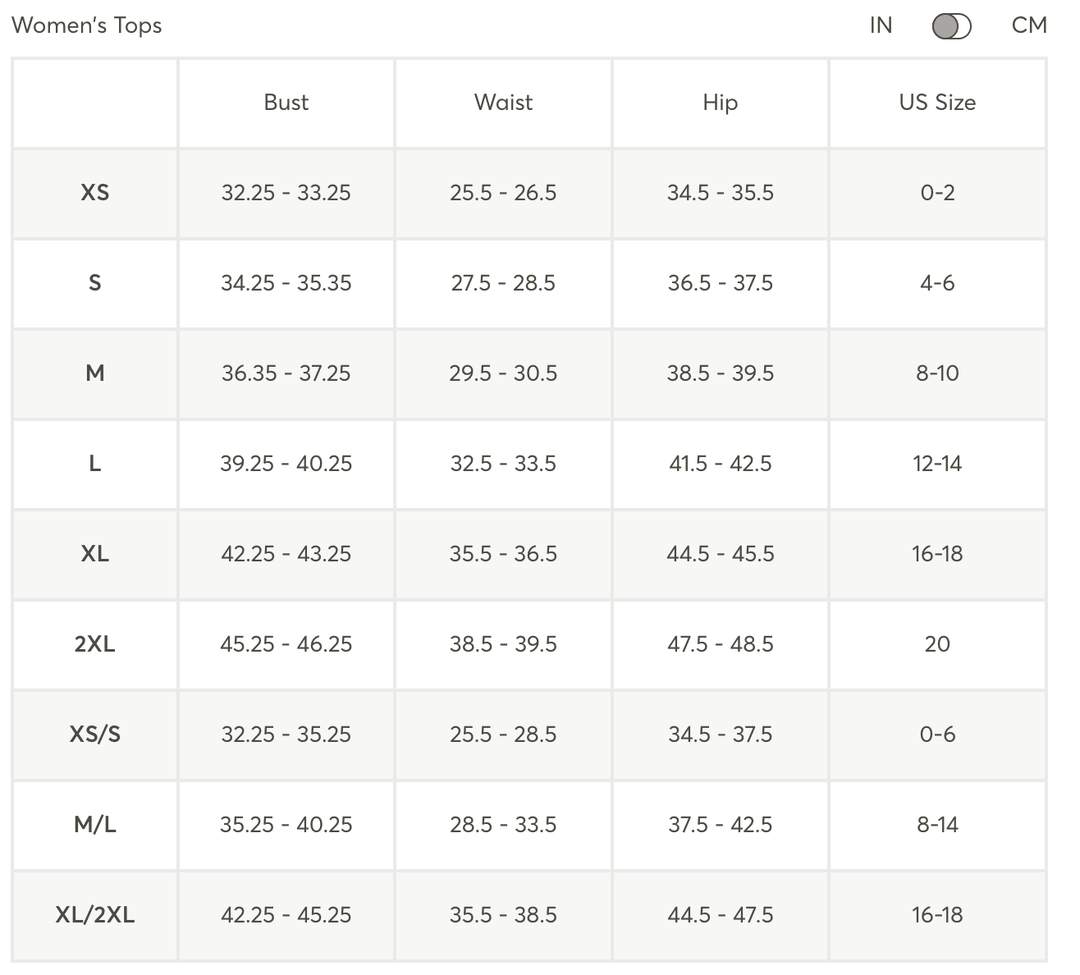Screen dimensions: 1080x975
Task: Select the XS/S size row label
Action: click(x=95, y=734)
